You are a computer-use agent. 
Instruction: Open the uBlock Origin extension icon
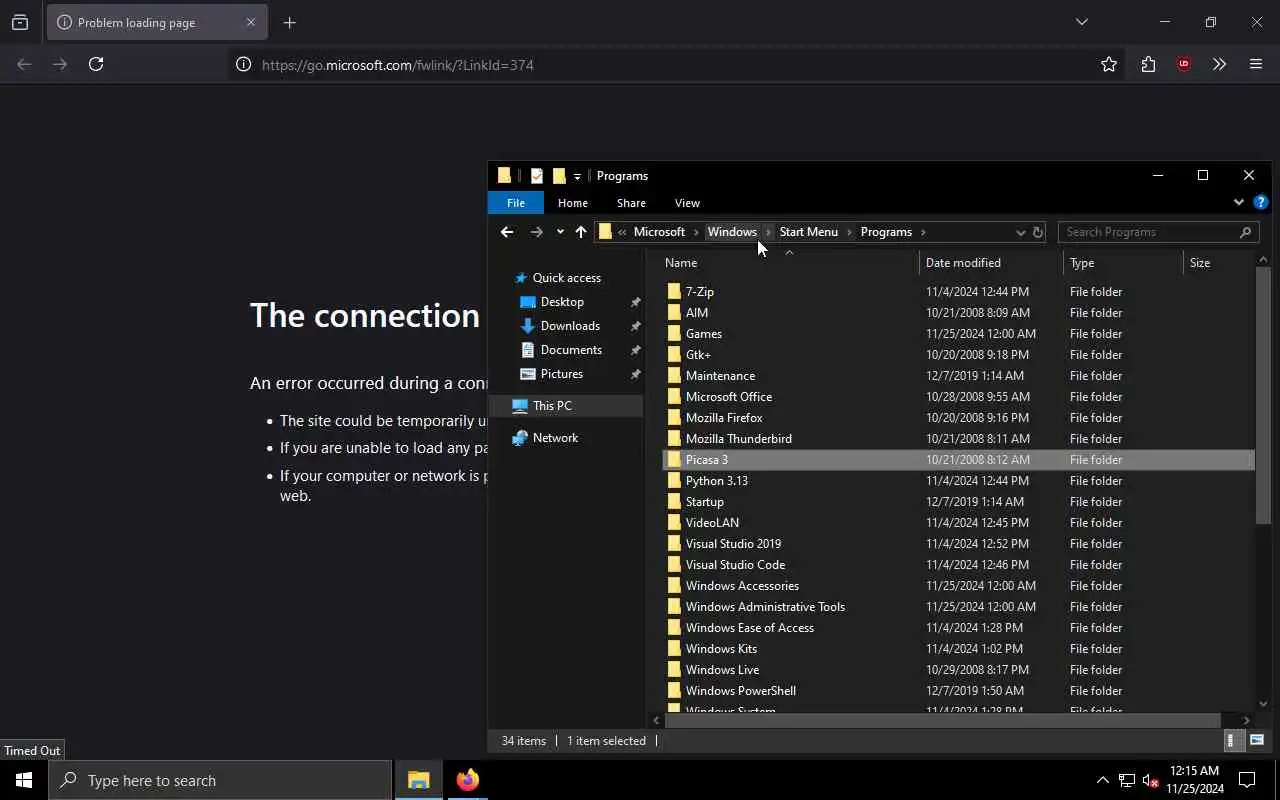point(1184,64)
